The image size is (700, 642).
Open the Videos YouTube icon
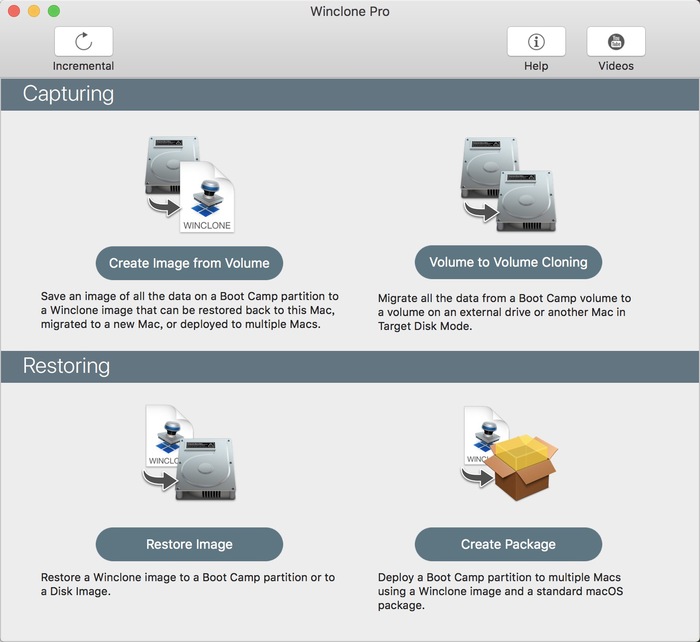(x=616, y=42)
